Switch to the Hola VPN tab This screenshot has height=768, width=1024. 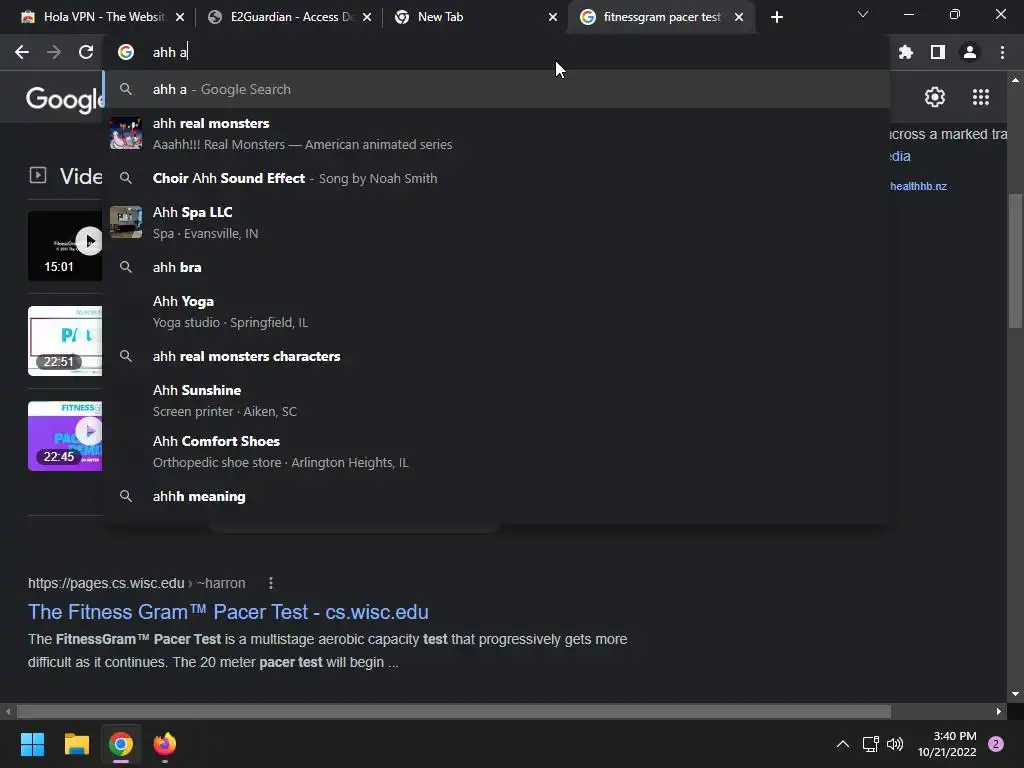click(x=103, y=17)
